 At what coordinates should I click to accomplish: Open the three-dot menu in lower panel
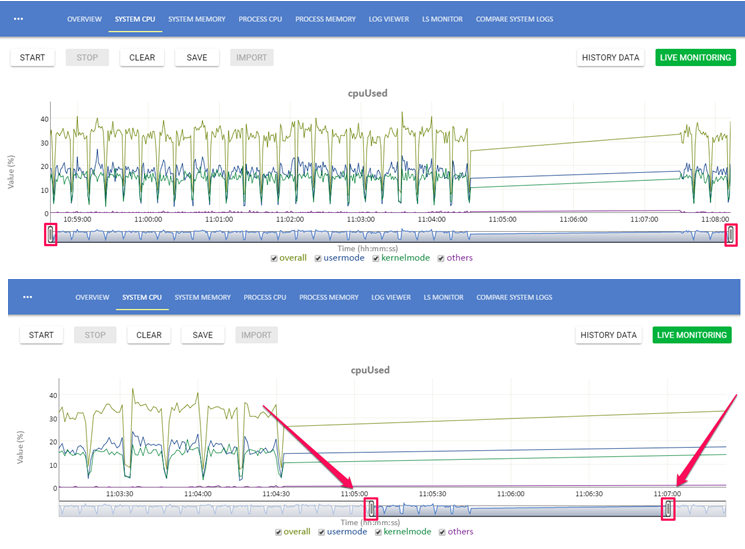point(28,297)
